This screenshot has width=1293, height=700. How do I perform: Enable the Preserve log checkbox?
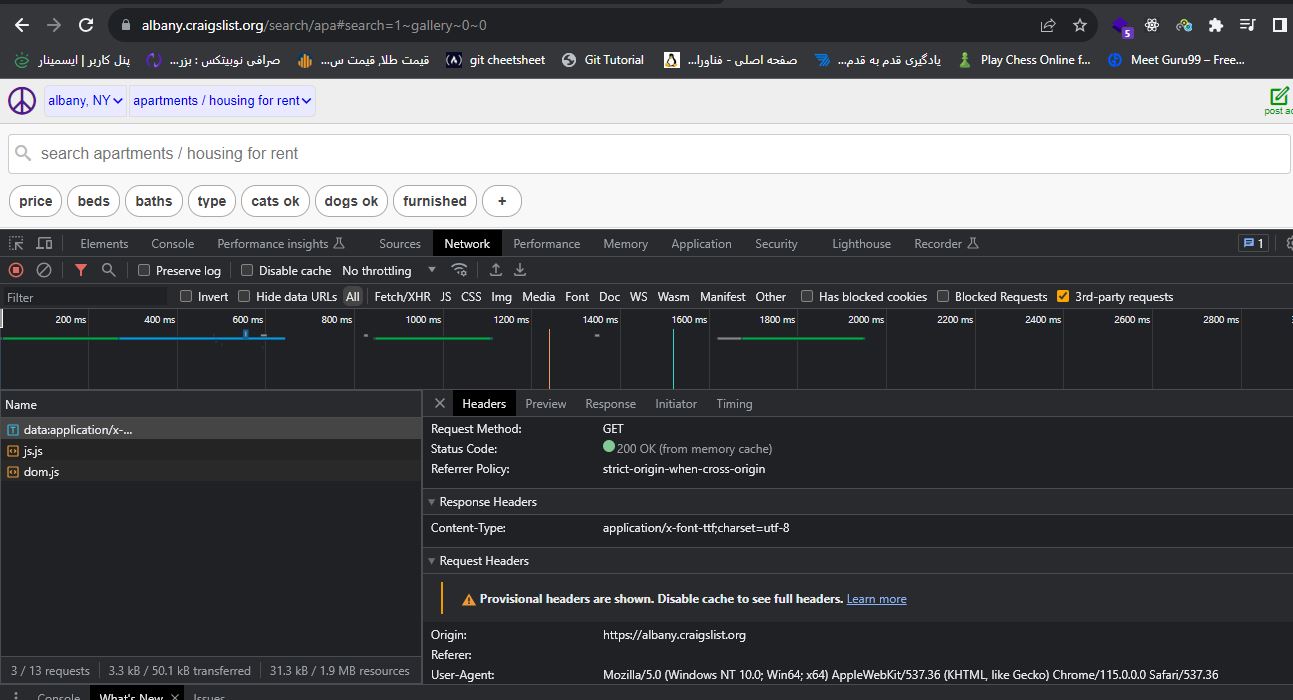point(144,270)
